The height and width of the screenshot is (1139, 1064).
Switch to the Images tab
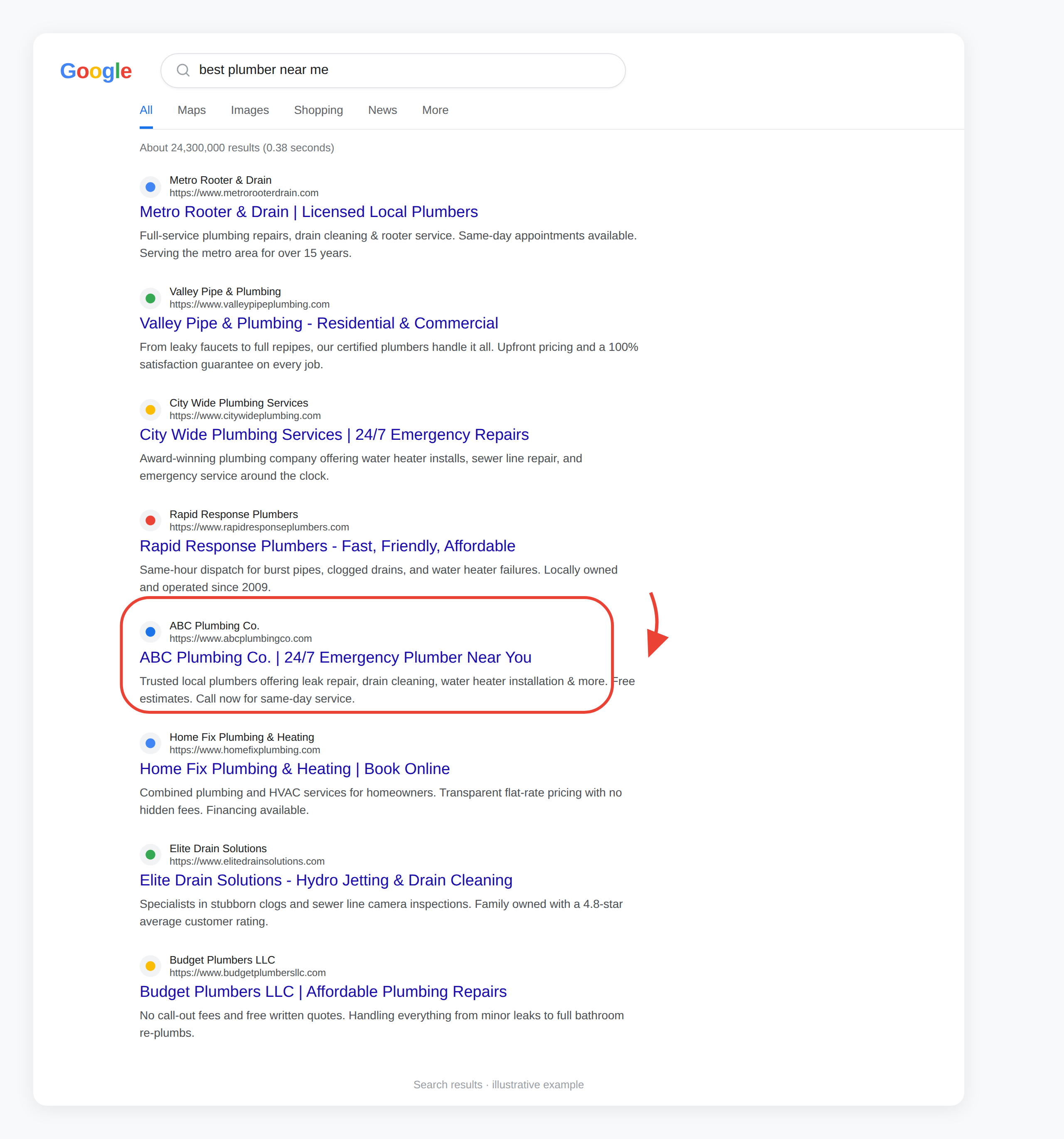(250, 110)
